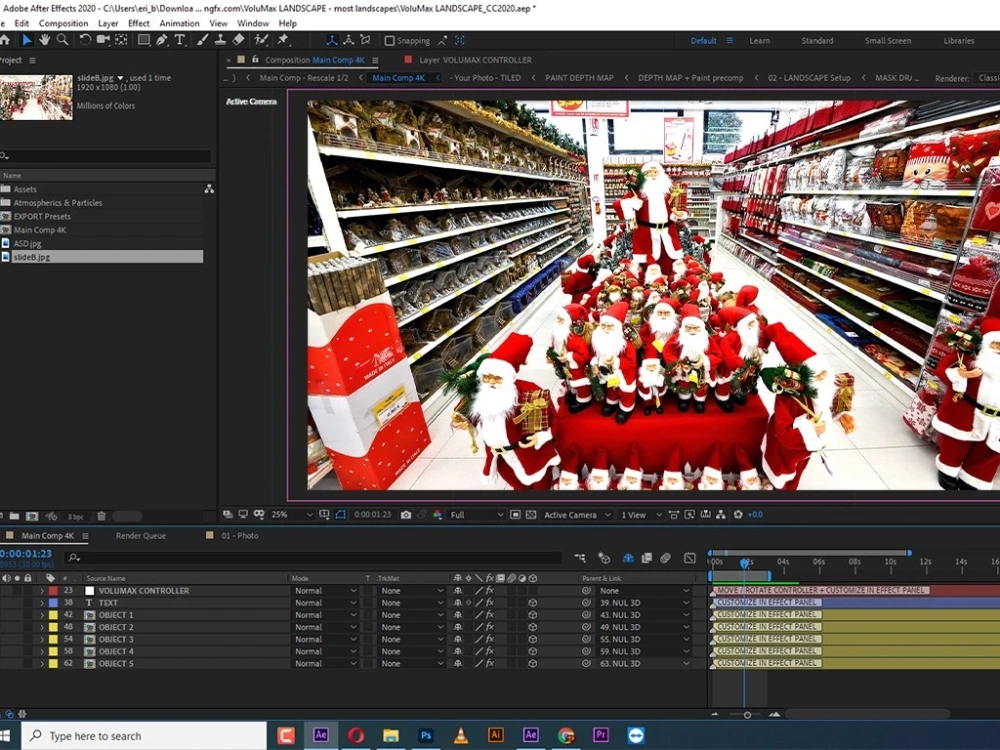The image size is (1000, 750).
Task: Click the slideB.jpg thumbnail preview in Project panel
Action: pyautogui.click(x=36, y=97)
